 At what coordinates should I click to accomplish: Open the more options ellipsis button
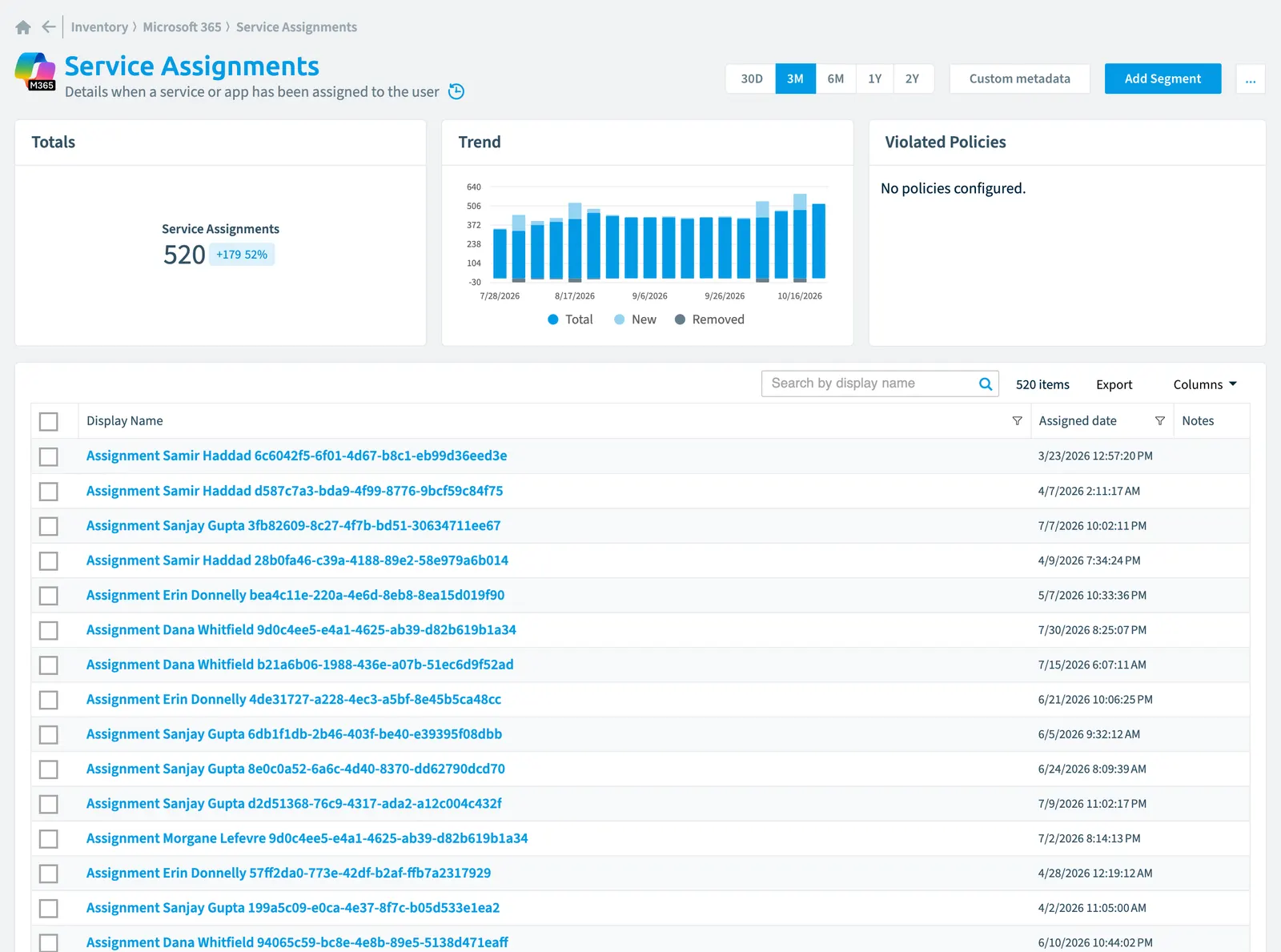pyautogui.click(x=1251, y=79)
